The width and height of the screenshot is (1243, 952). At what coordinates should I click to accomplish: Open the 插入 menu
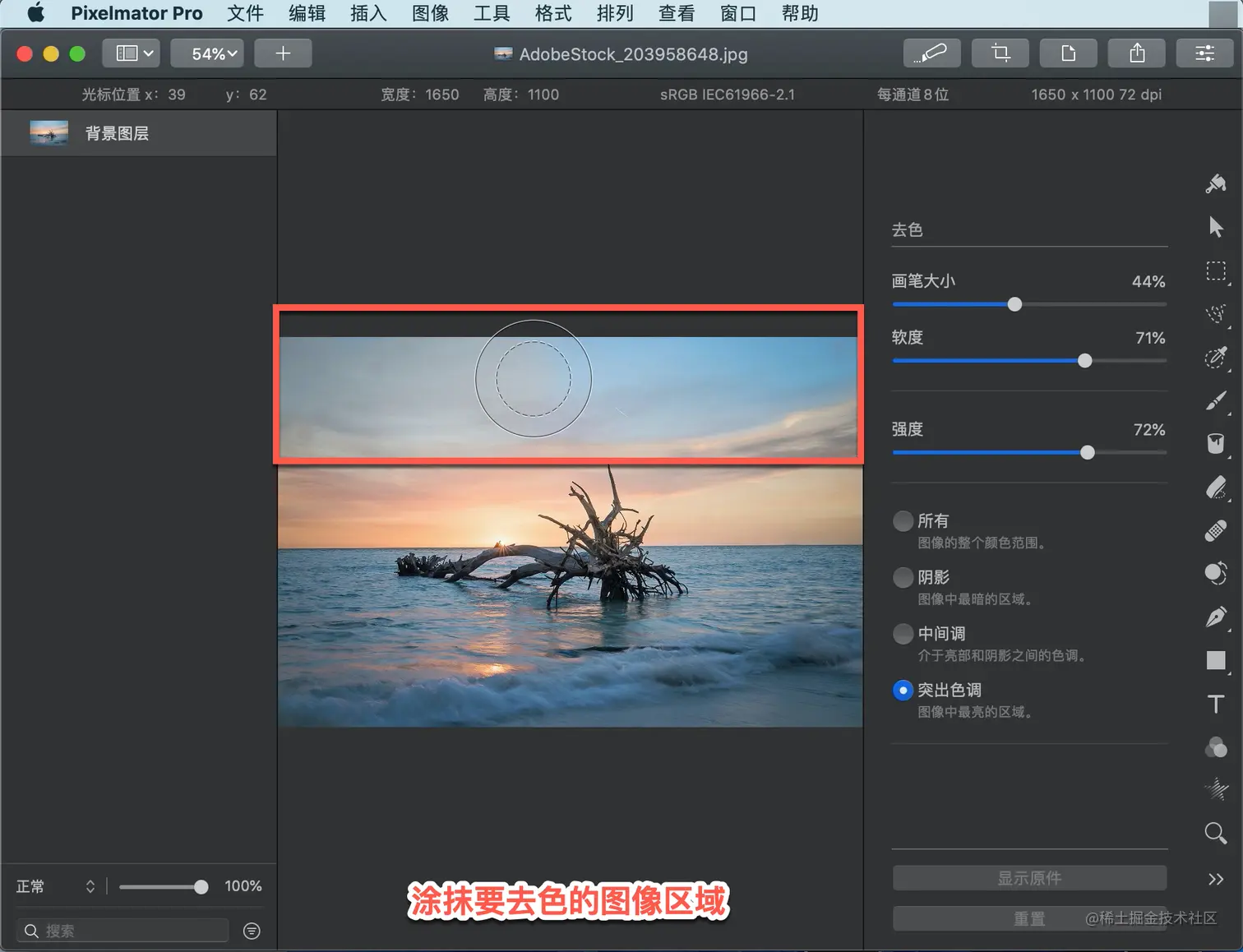368,13
